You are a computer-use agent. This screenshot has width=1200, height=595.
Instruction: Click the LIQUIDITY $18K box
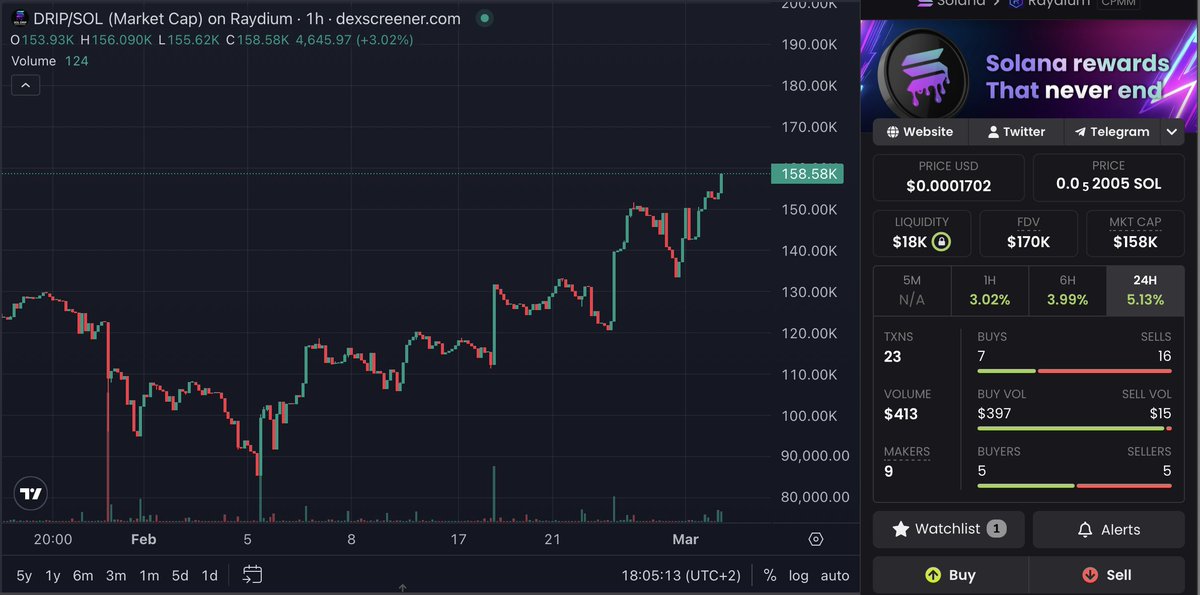tap(922, 233)
